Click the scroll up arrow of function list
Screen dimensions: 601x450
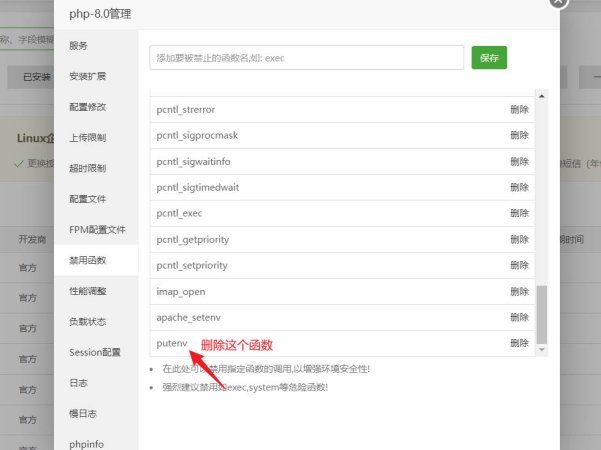542,96
